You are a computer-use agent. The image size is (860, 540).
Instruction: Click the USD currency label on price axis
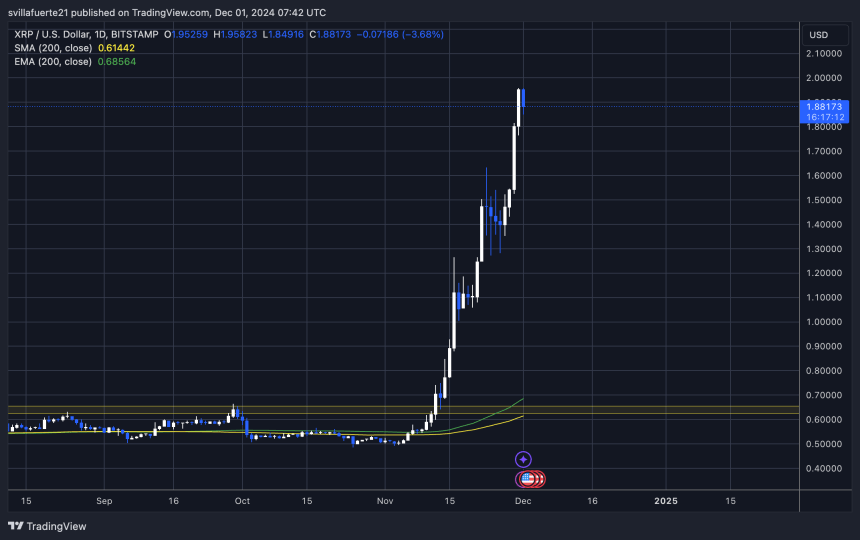(x=818, y=35)
